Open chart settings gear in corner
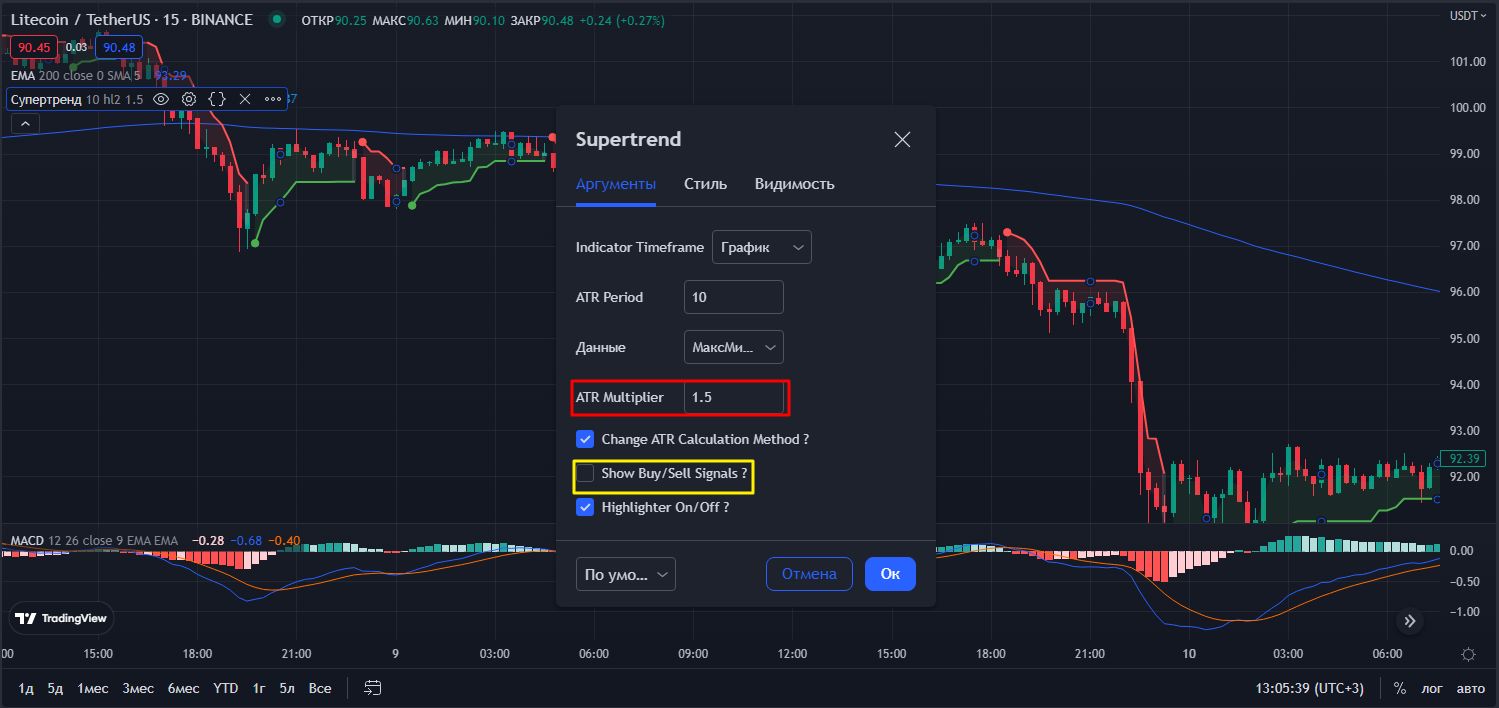This screenshot has width=1499, height=708. click(1468, 654)
